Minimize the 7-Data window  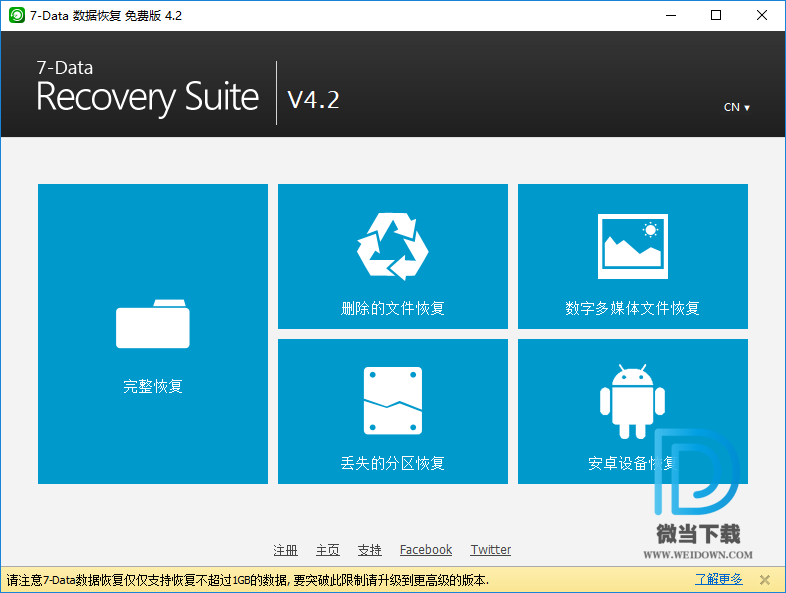click(671, 16)
